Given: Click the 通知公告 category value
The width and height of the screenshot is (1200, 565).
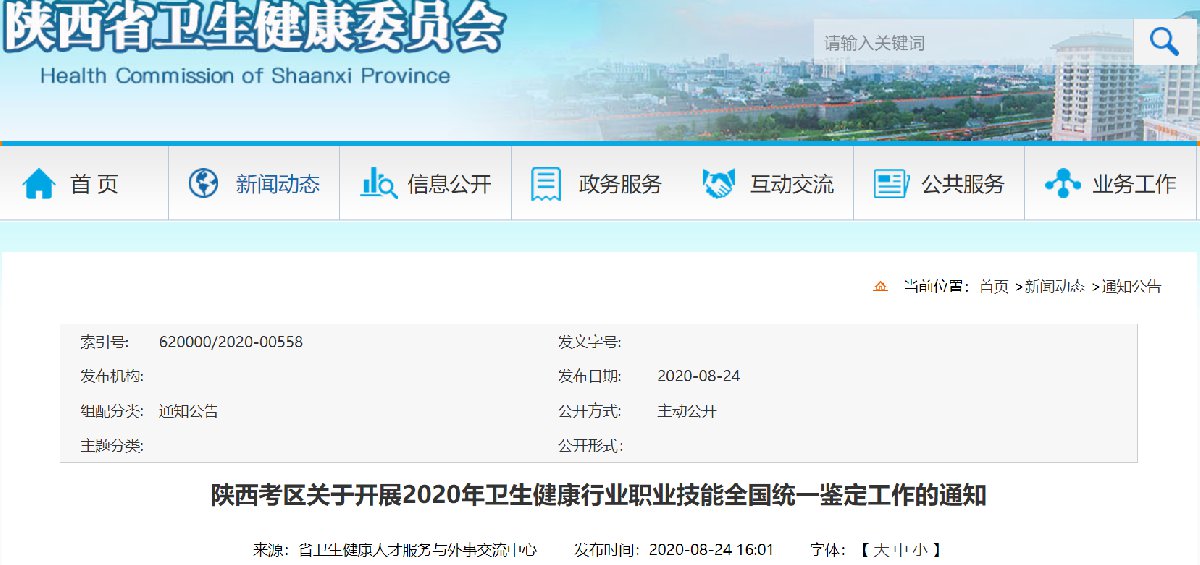Looking at the screenshot, I should point(188,411).
